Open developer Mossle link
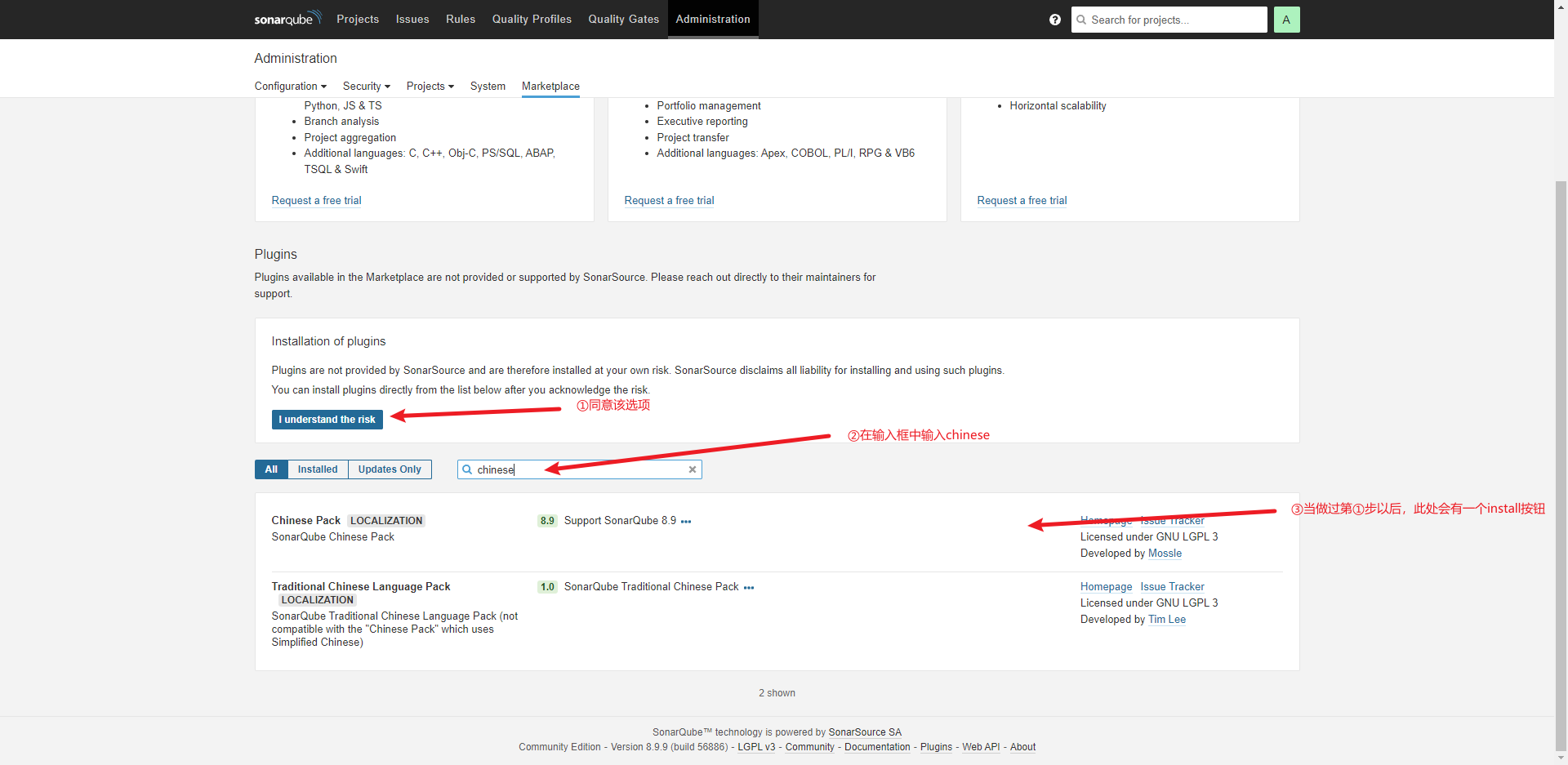The height and width of the screenshot is (765, 1568). tap(1165, 554)
